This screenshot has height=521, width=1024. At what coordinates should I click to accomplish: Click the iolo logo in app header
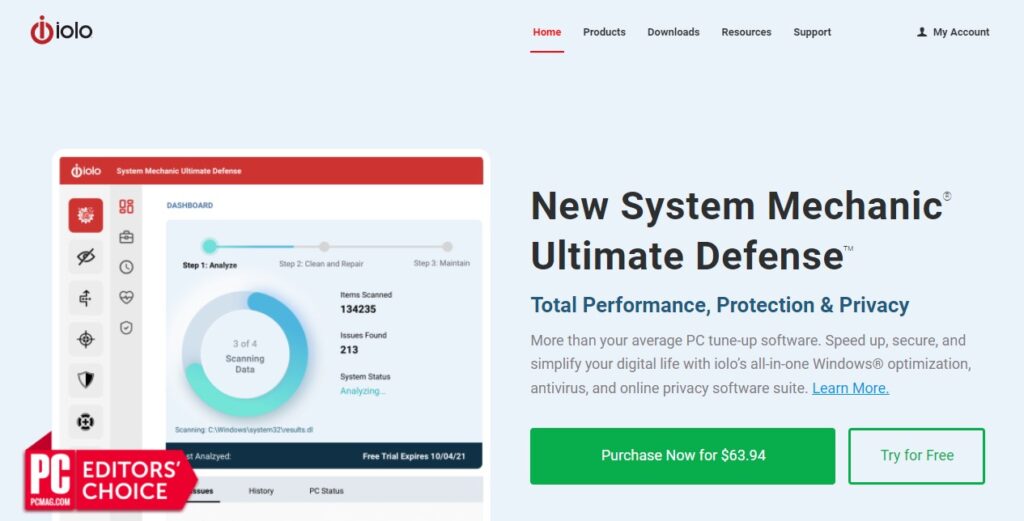tap(86, 171)
